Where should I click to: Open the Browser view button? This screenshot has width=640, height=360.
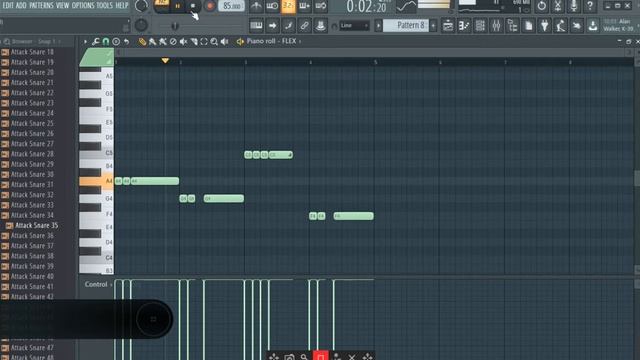(512, 26)
